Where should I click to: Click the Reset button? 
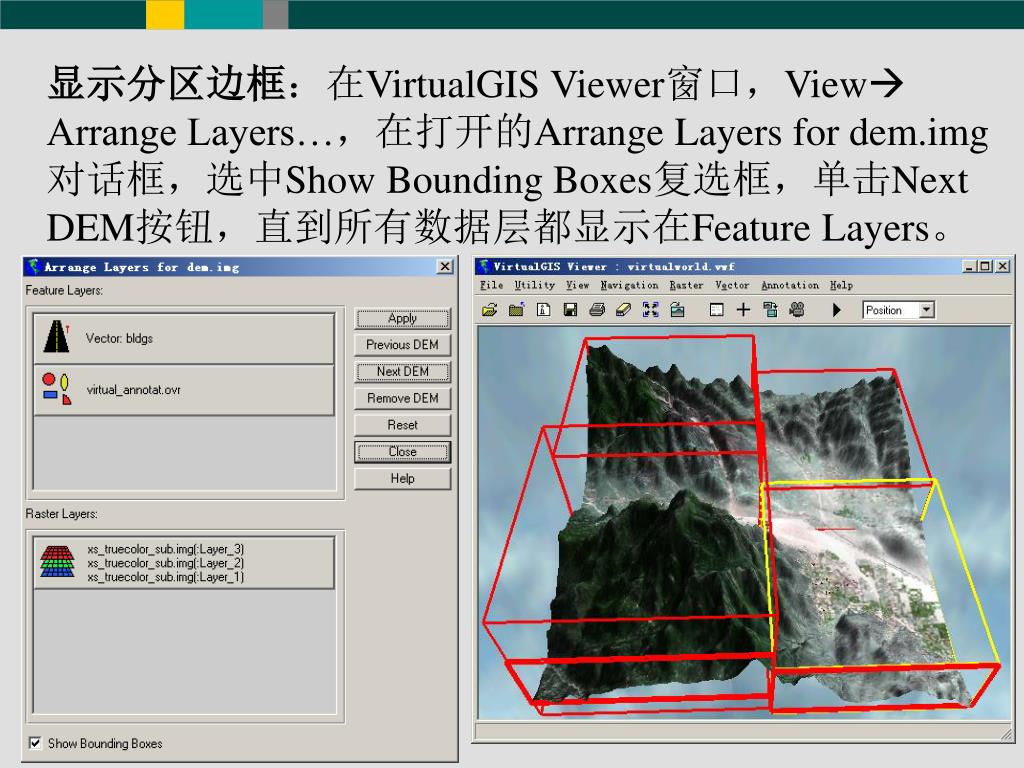[402, 425]
